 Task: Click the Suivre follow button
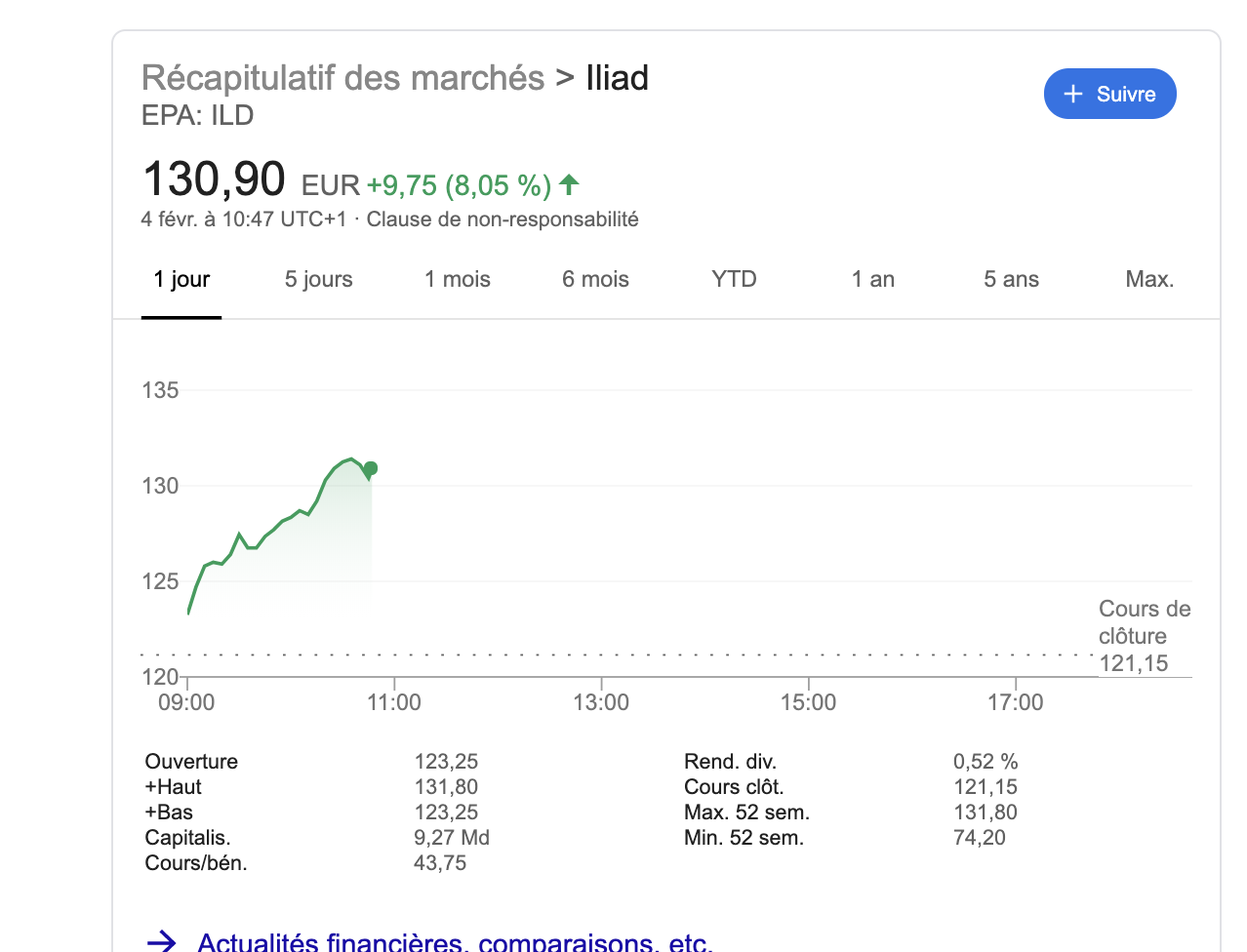coord(1109,94)
